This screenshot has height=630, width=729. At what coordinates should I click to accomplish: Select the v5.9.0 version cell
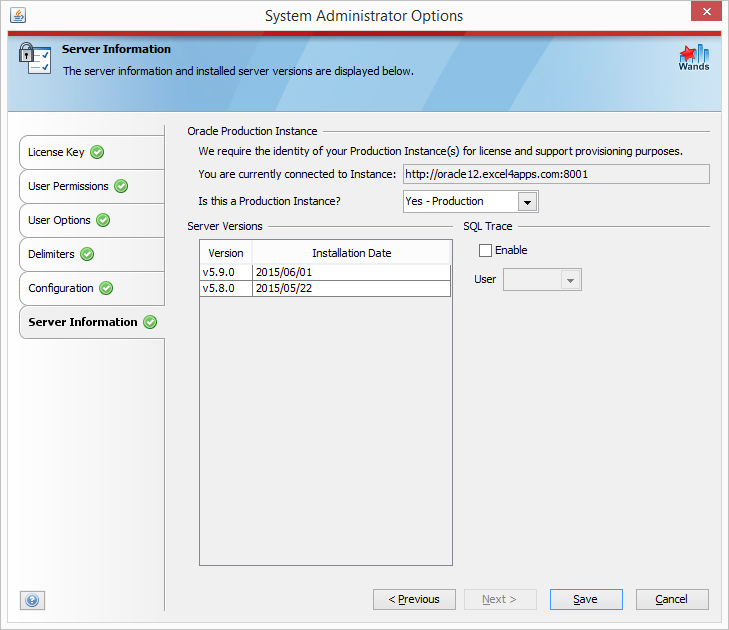pyautogui.click(x=226, y=272)
